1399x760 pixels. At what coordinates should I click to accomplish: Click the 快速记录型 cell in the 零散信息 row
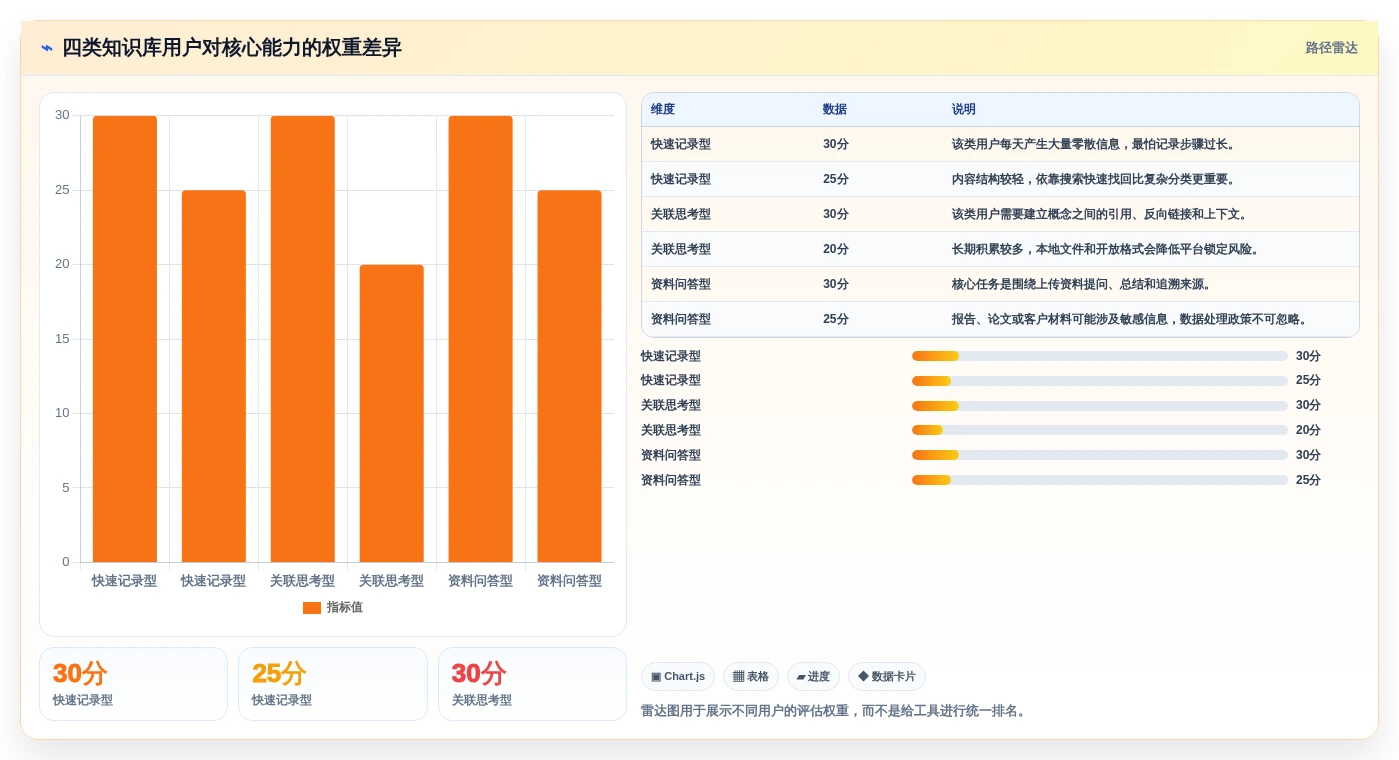pos(681,144)
